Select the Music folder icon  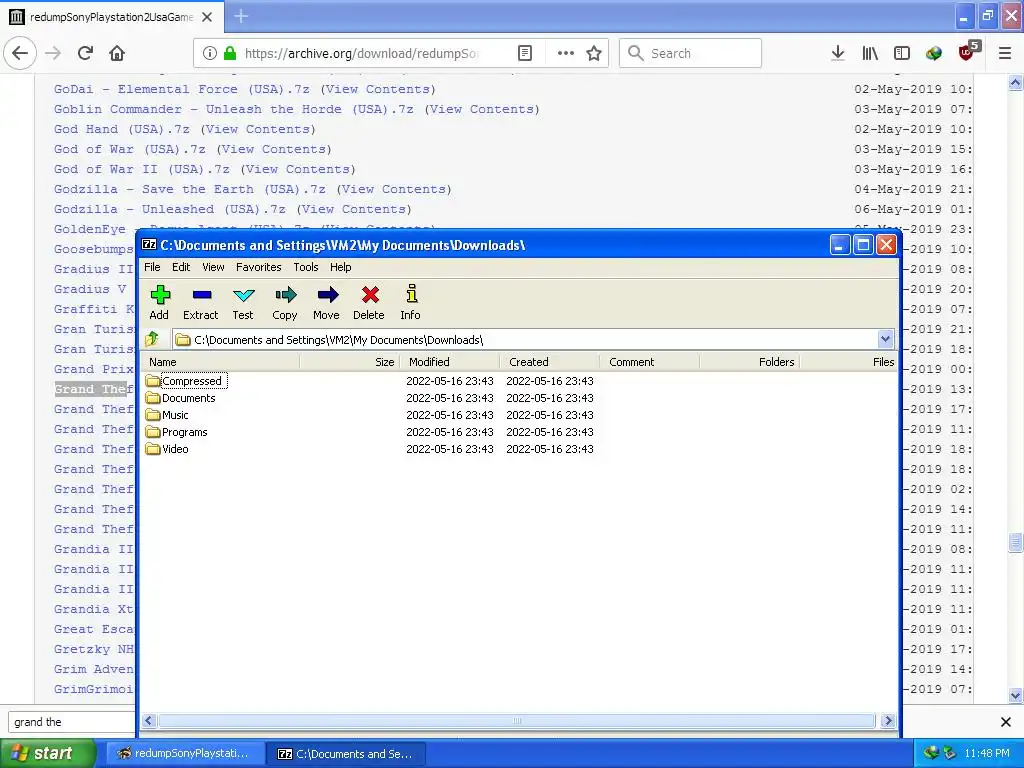click(153, 415)
